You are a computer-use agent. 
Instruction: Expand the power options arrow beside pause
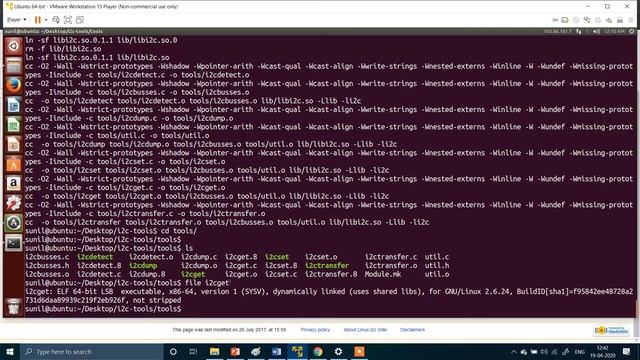[x=46, y=20]
